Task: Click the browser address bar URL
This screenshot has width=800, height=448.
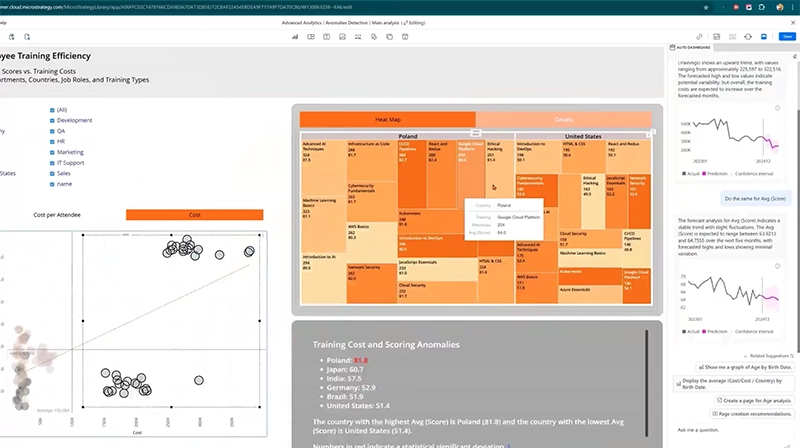Action: pos(176,7)
